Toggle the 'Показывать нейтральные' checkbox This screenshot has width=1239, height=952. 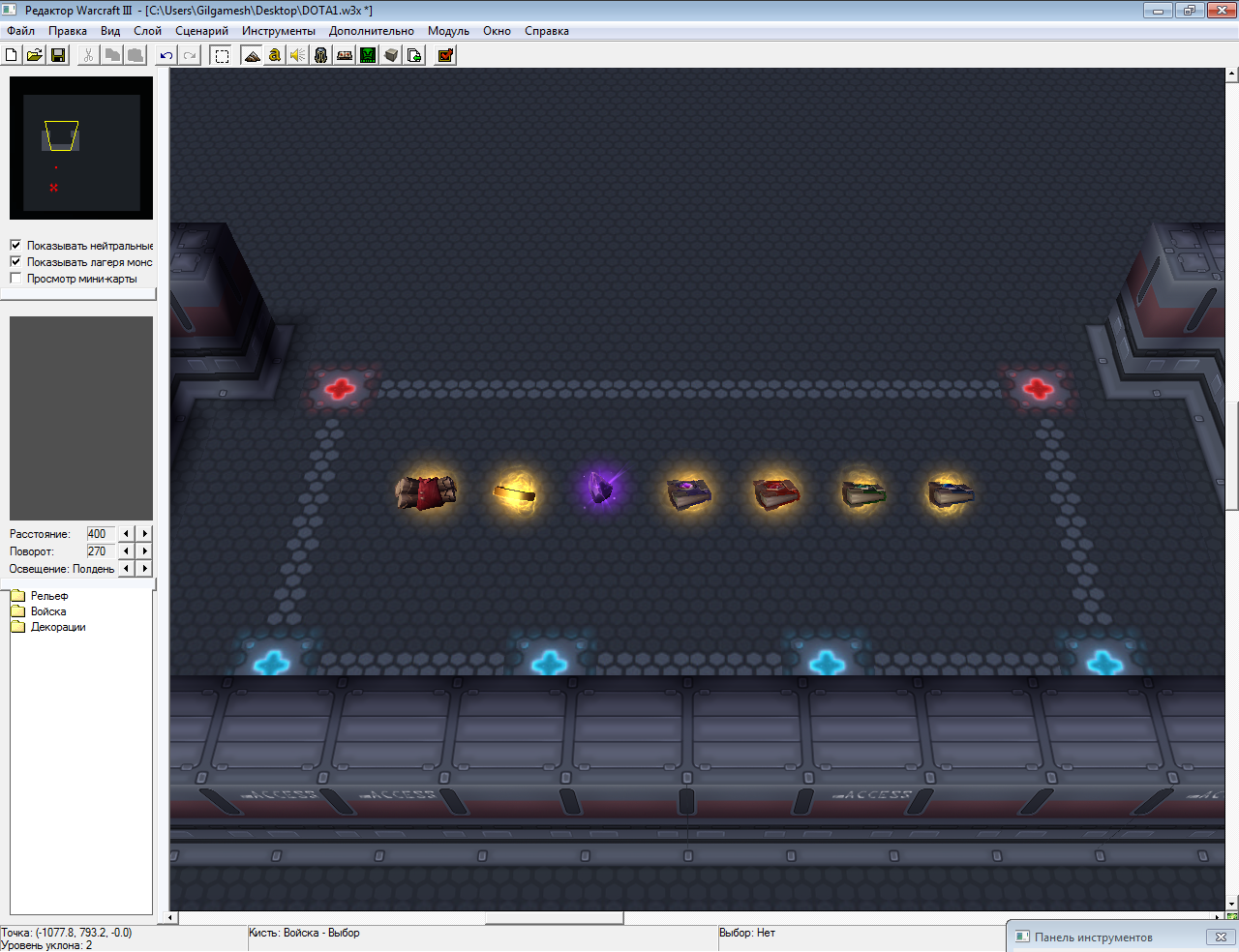point(15,246)
